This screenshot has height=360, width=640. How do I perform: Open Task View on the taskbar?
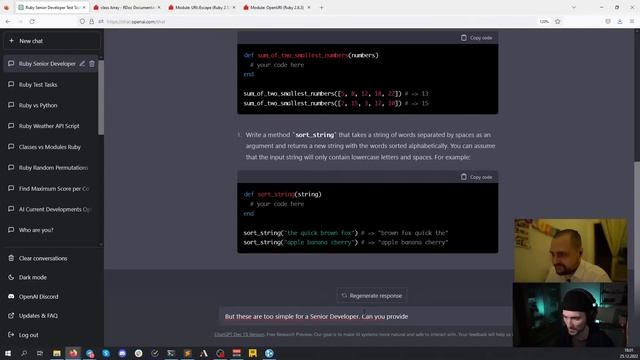pos(40,353)
